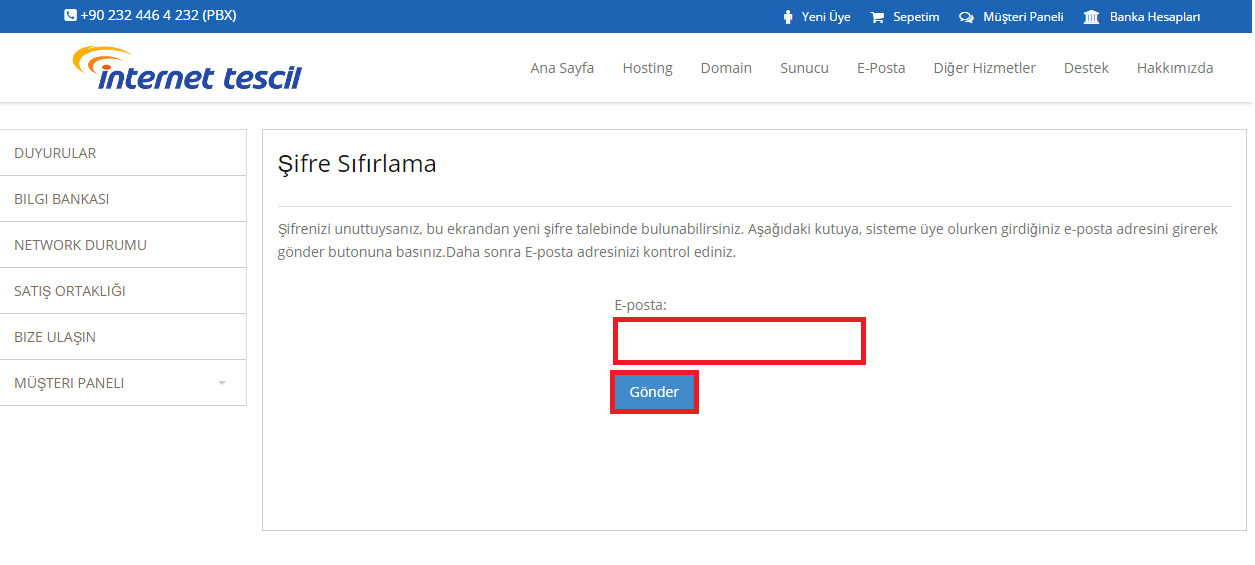Click the E-posta: field label

pos(640,305)
